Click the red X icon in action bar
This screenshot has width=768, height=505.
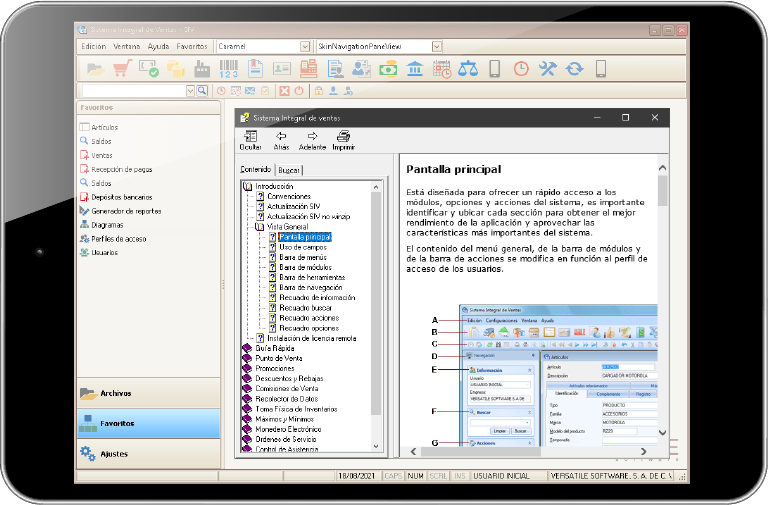(x=285, y=91)
